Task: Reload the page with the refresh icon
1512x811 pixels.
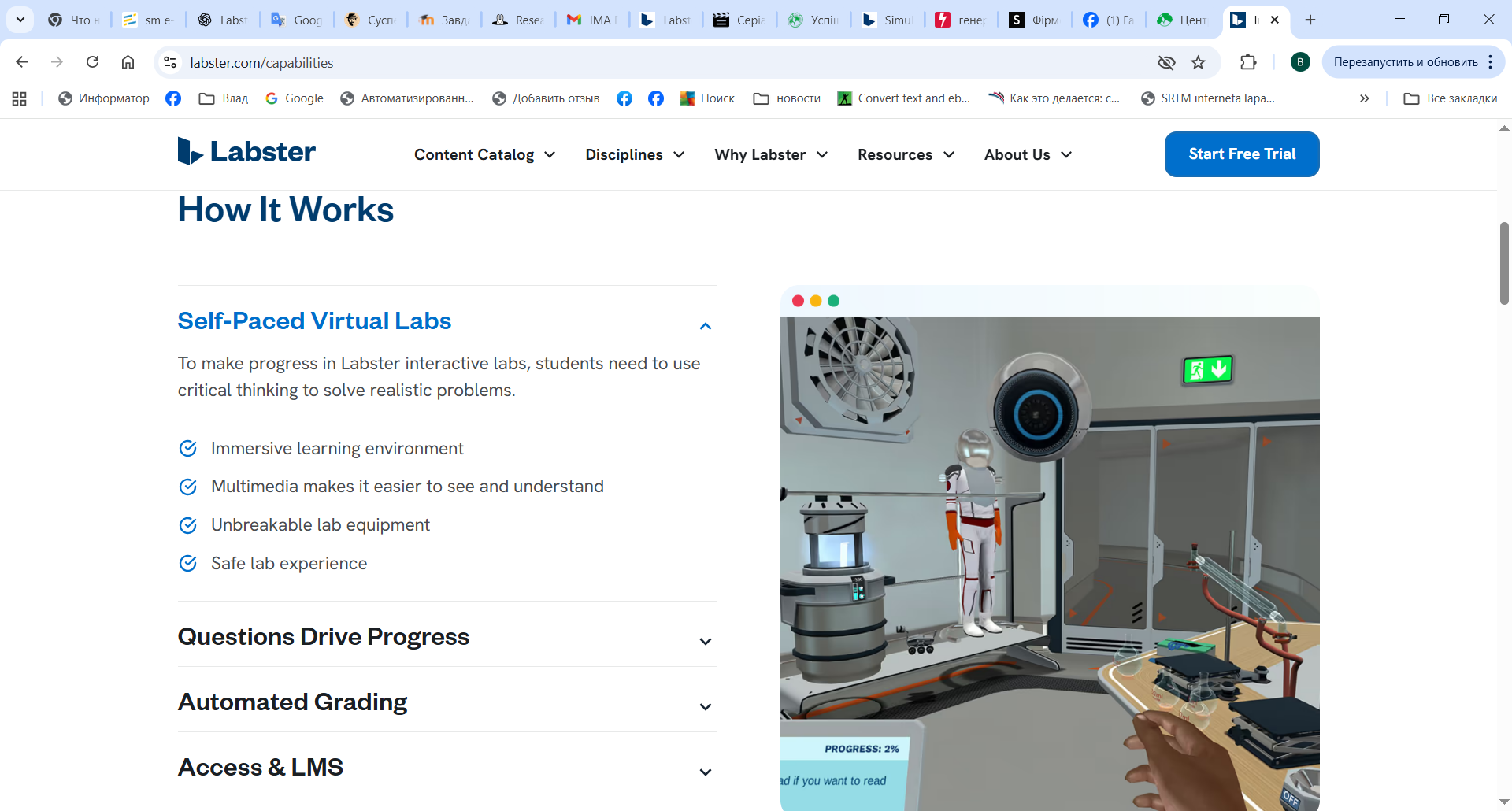Action: point(92,62)
